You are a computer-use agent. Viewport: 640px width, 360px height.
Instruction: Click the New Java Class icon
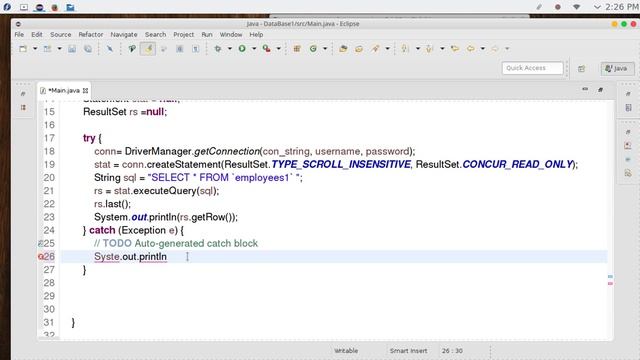[x=313, y=49]
